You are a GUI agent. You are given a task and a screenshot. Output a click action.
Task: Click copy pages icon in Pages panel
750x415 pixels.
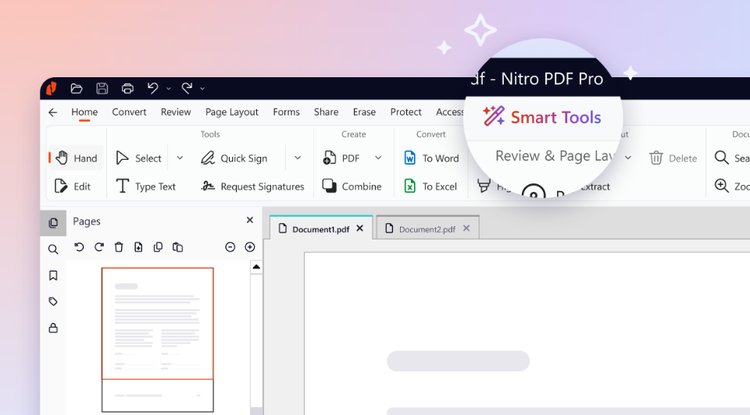tap(158, 247)
